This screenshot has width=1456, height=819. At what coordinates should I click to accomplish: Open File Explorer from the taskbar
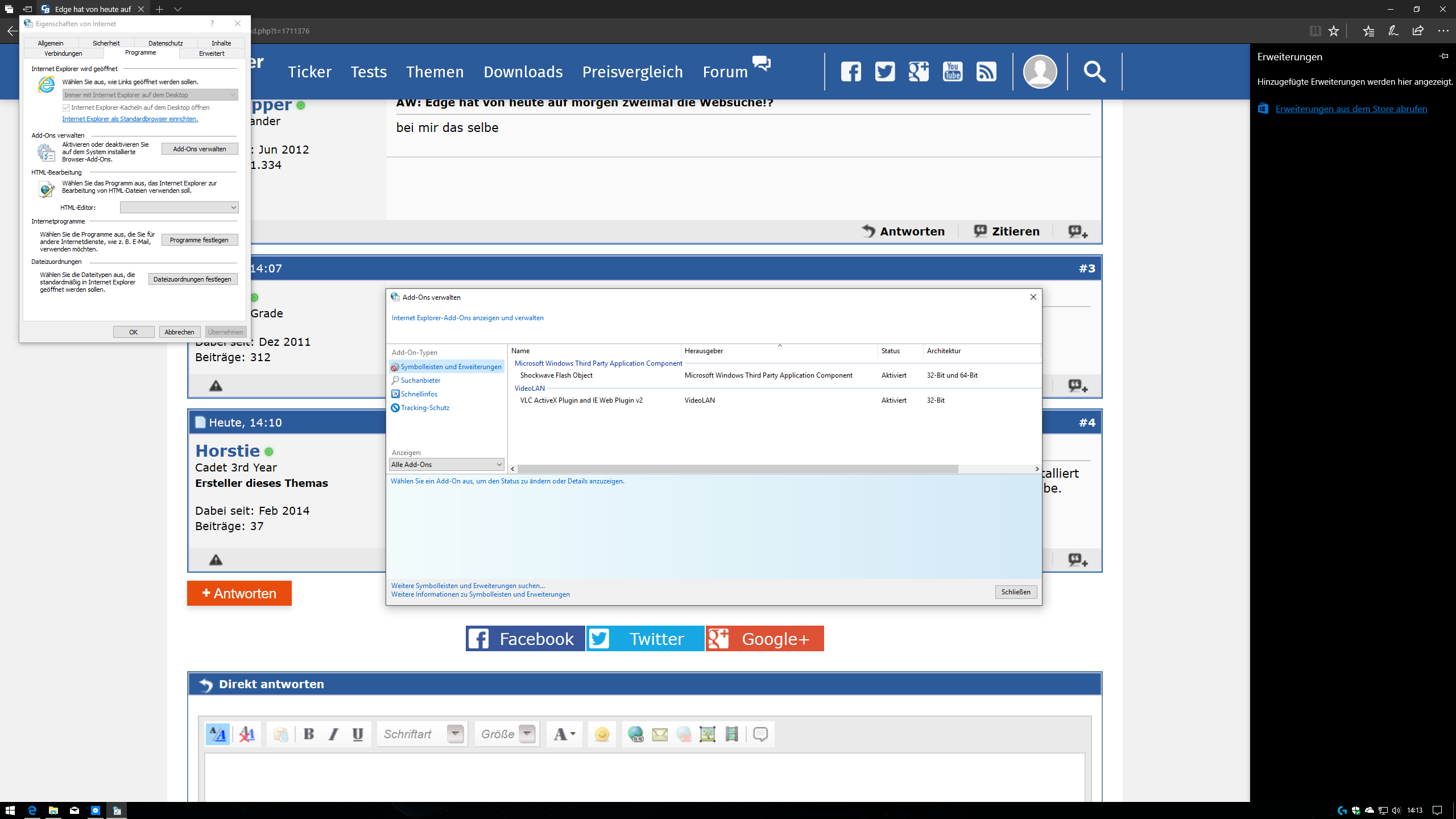click(x=53, y=810)
